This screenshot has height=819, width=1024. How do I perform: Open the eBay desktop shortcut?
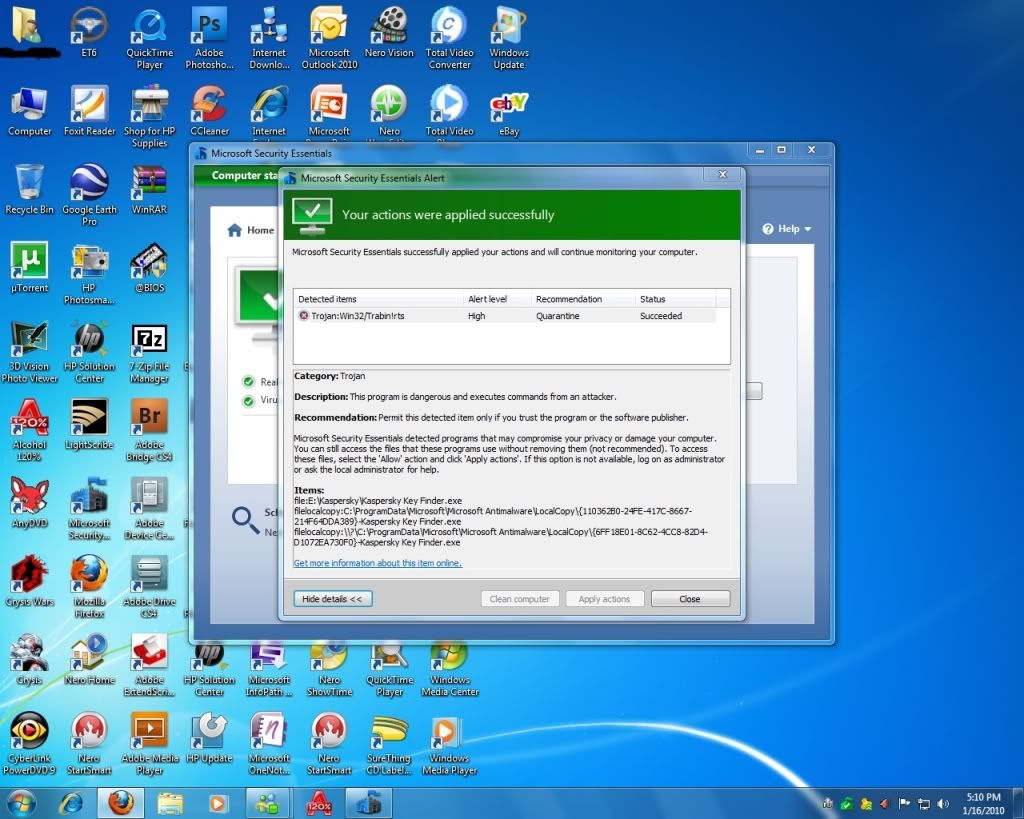509,112
